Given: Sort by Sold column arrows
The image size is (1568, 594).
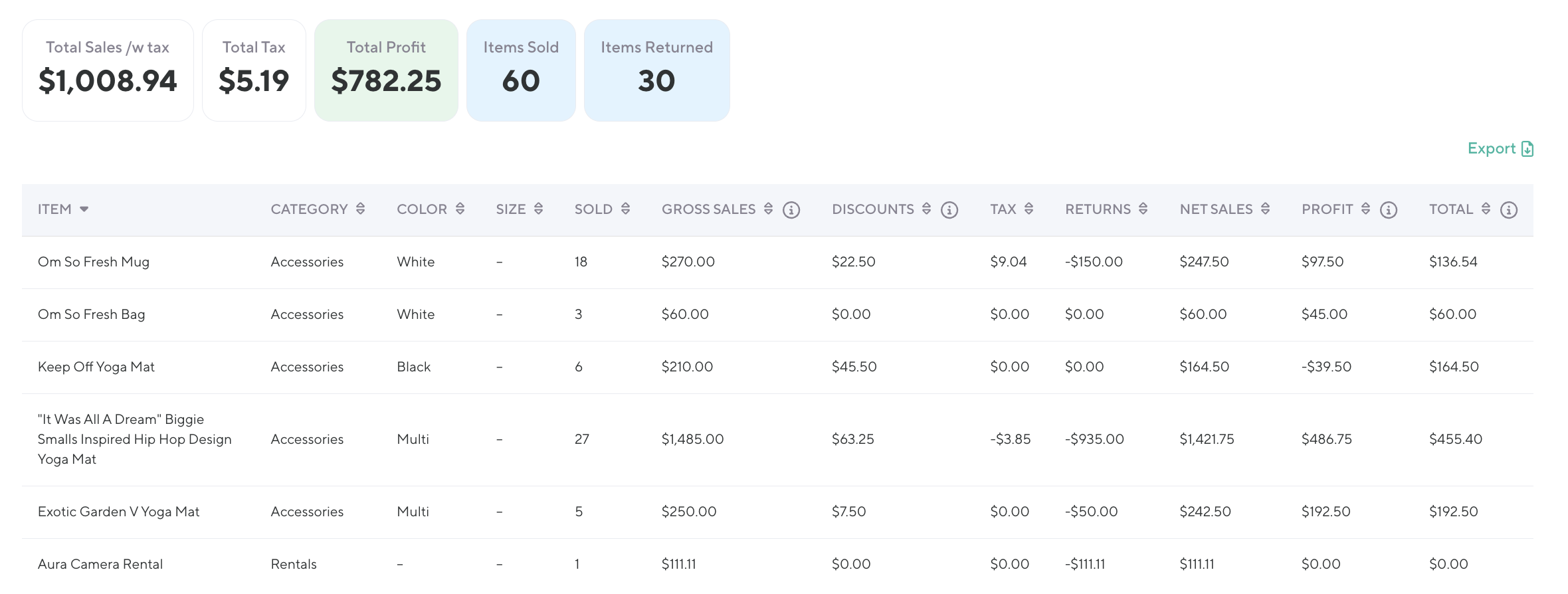Looking at the screenshot, I should pyautogui.click(x=625, y=209).
